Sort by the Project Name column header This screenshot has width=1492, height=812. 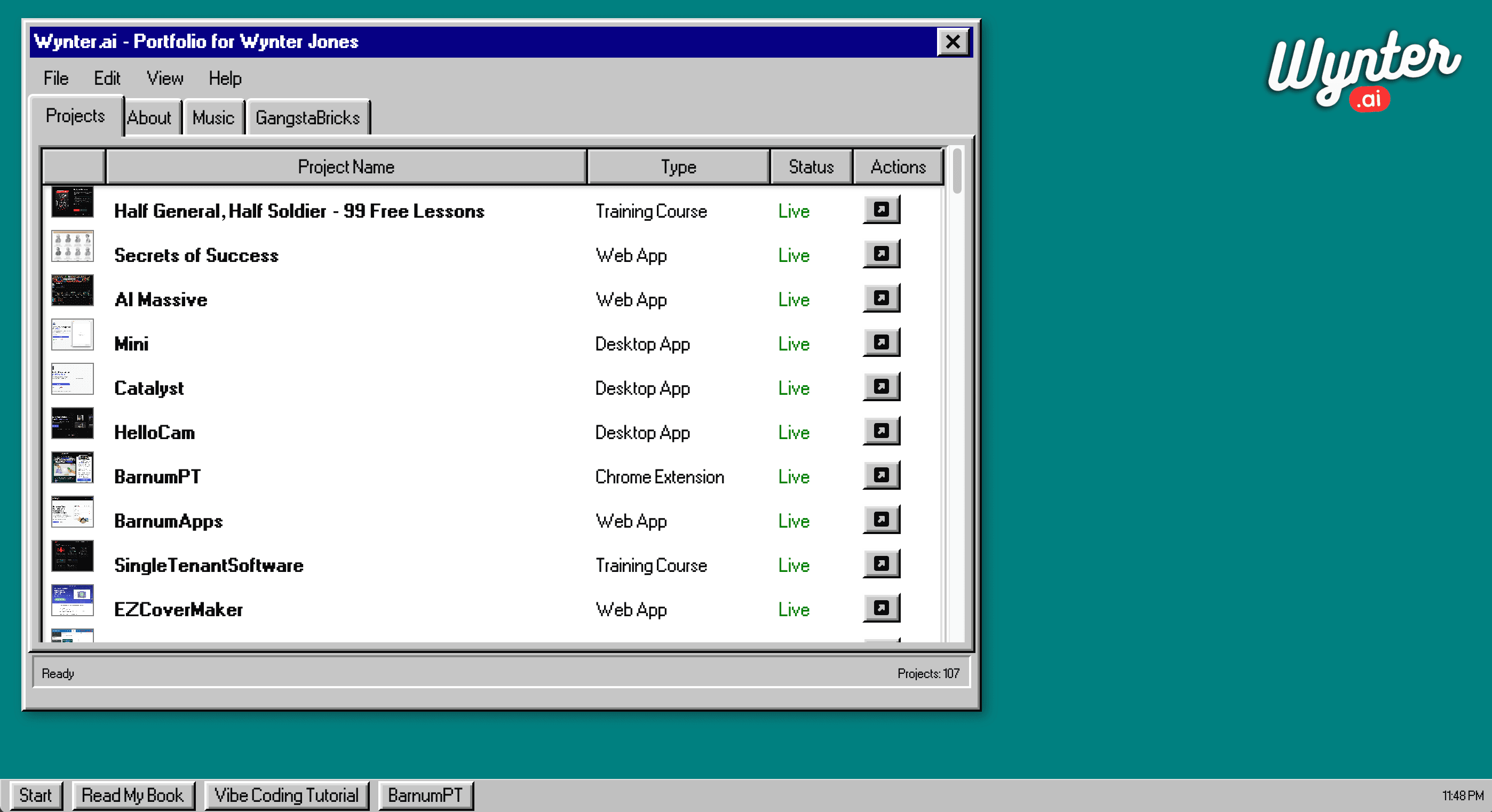[346, 167]
